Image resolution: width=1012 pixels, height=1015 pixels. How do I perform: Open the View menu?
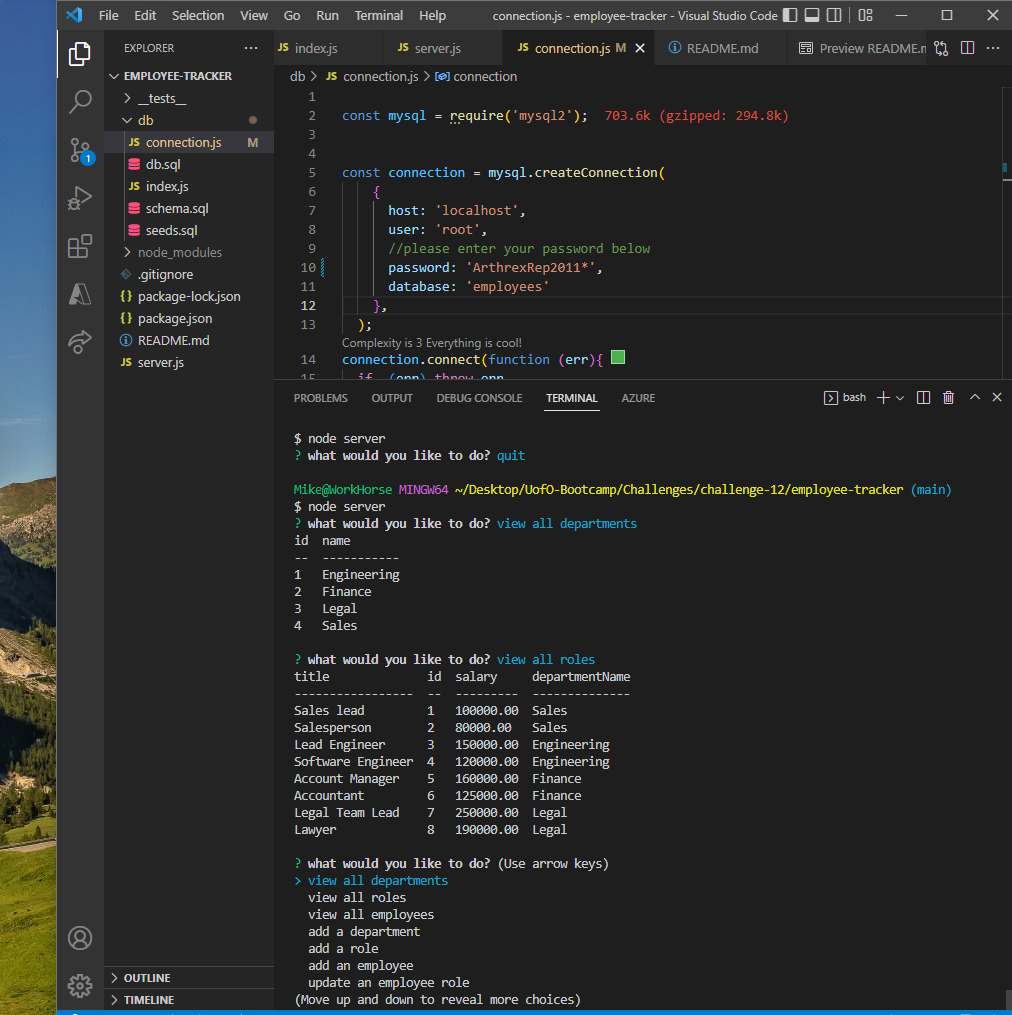(254, 16)
